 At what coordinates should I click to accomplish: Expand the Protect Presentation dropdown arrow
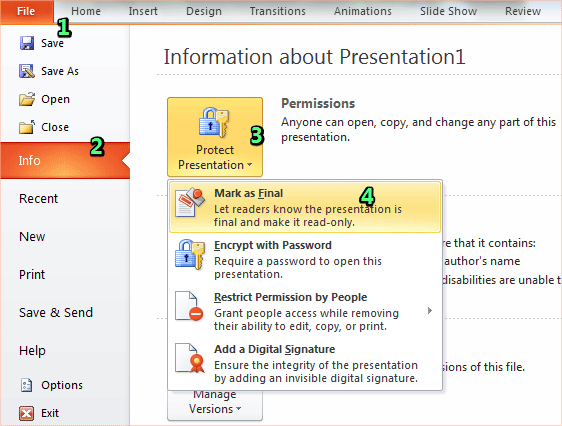tap(250, 165)
